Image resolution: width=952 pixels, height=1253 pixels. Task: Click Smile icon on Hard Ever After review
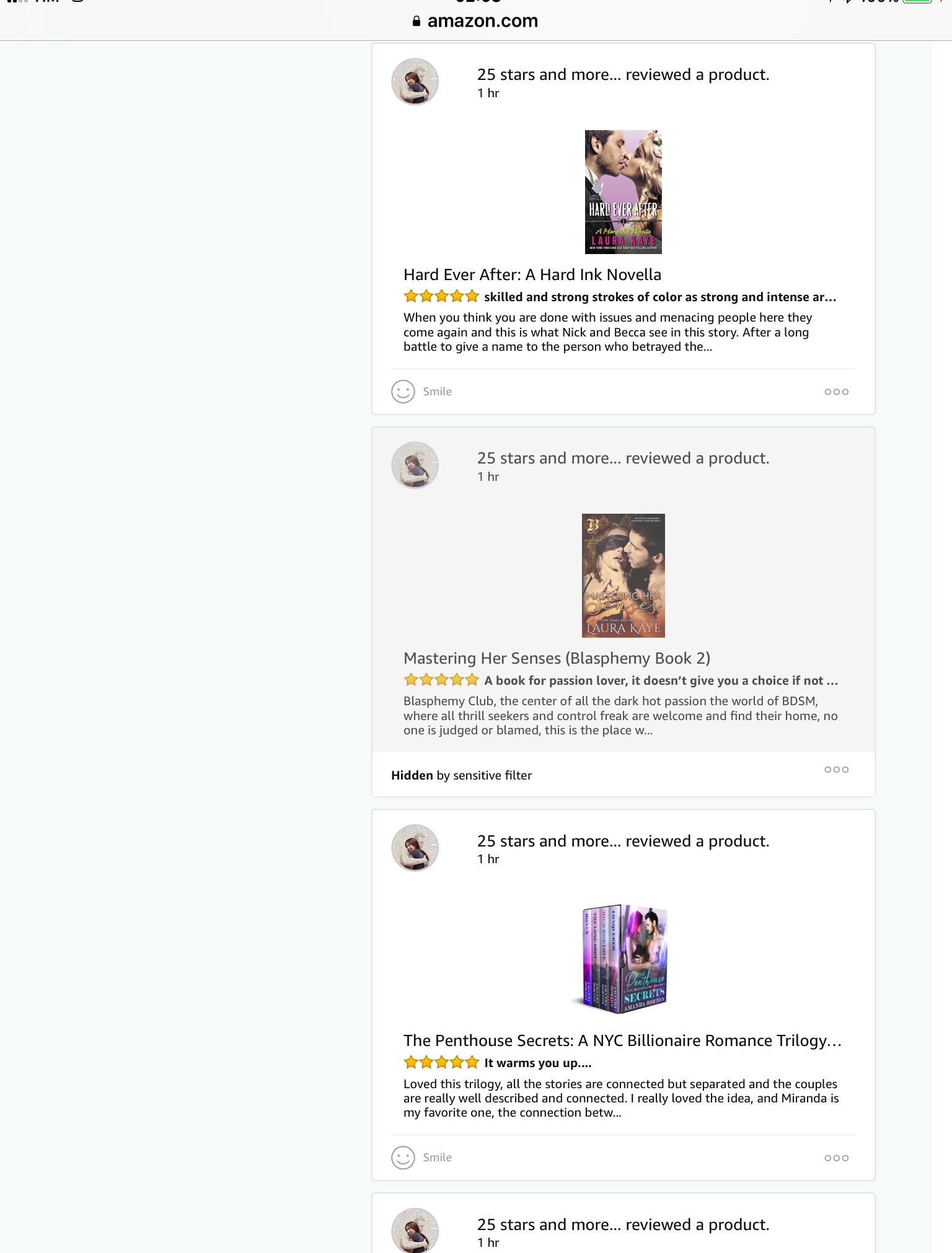[403, 392]
